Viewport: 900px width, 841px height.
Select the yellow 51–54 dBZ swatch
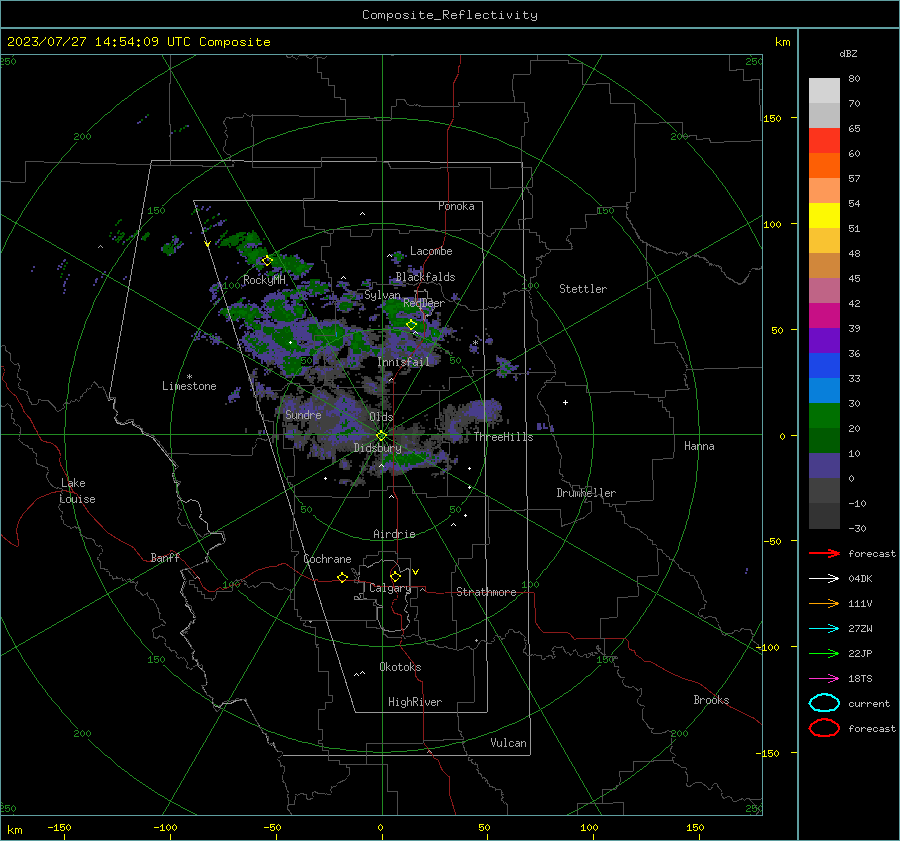click(824, 216)
